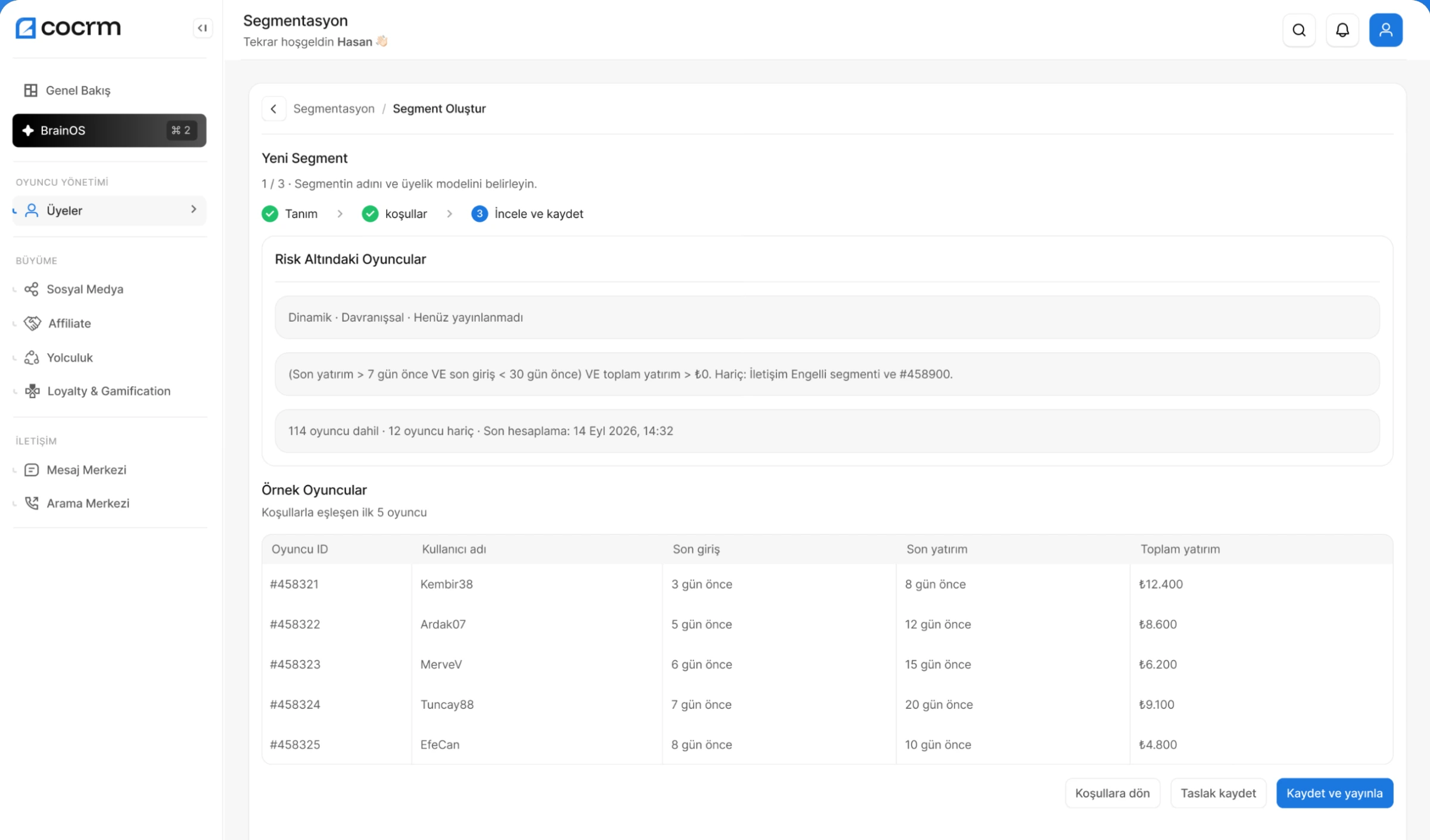Click the Arama Merkezi phone icon
Screen dimensions: 1430x840
pos(32,503)
